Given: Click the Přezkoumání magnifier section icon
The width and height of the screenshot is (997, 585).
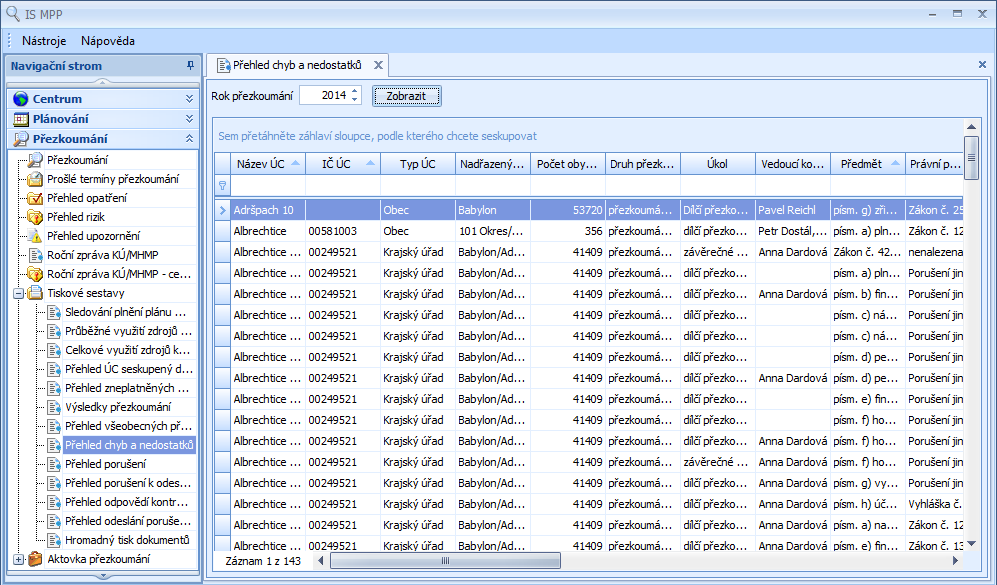Looking at the screenshot, I should click(21, 139).
